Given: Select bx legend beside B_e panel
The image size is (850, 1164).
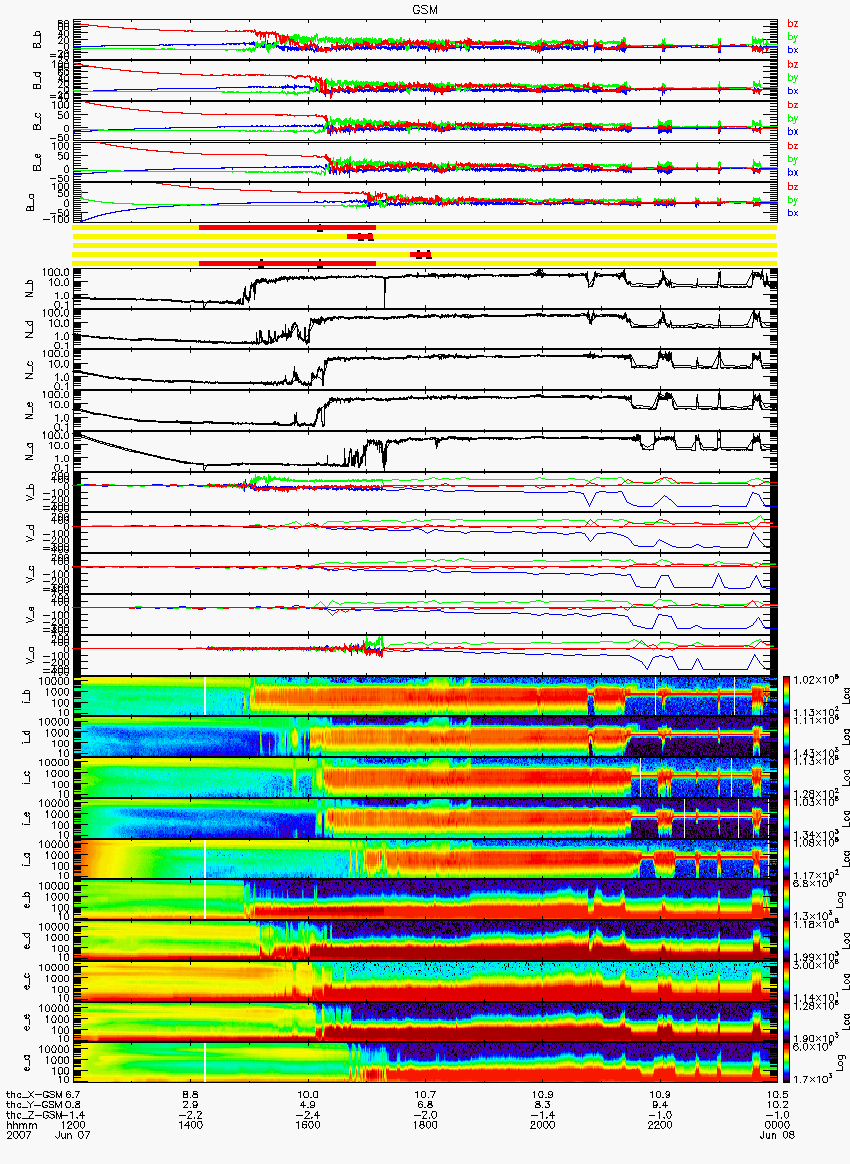Looking at the screenshot, I should [x=793, y=172].
